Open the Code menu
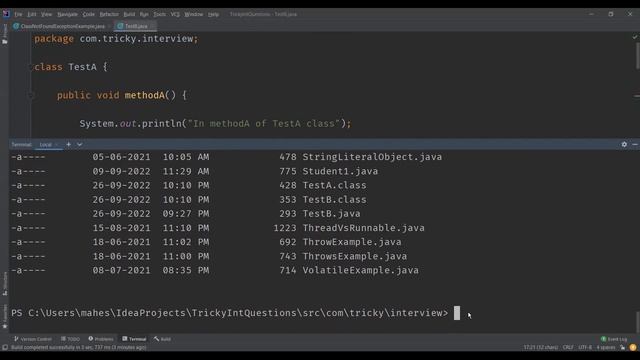Image resolution: width=640 pixels, height=360 pixels. click(x=89, y=14)
